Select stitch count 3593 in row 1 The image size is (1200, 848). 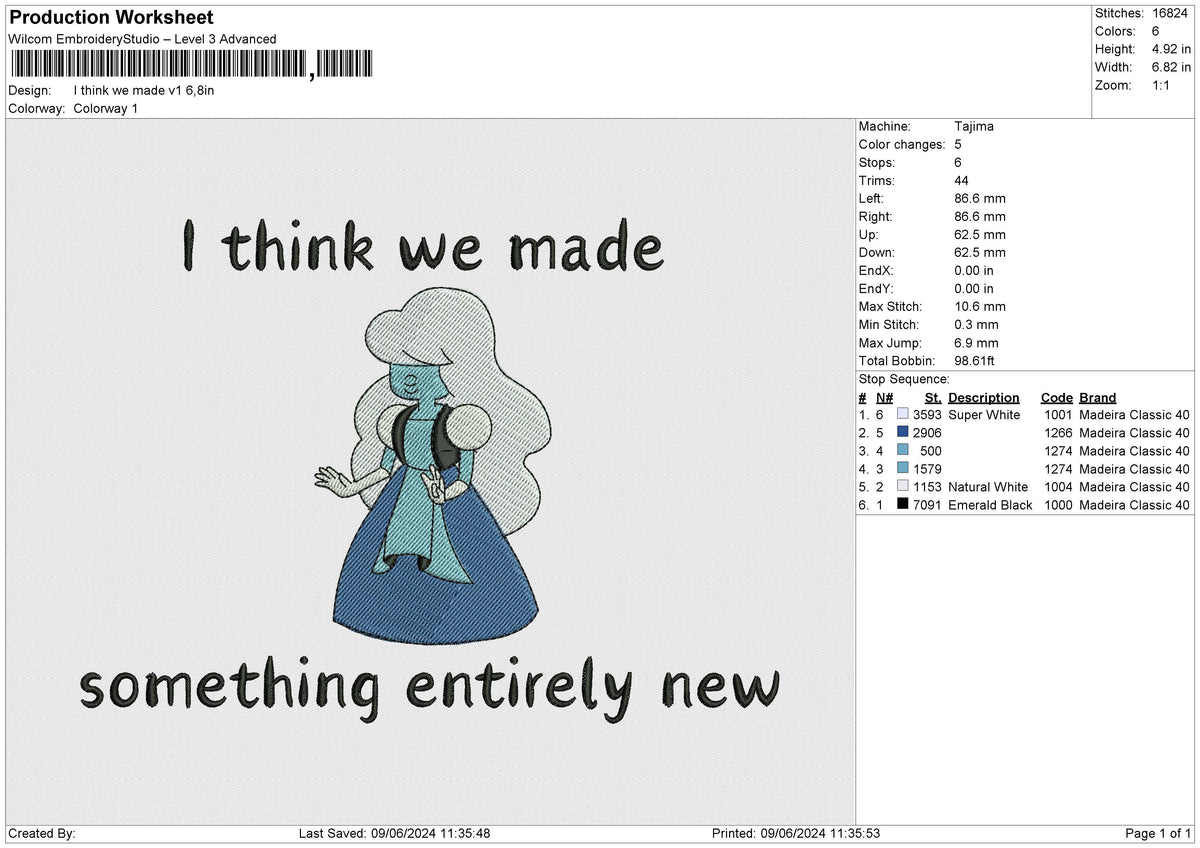click(927, 415)
